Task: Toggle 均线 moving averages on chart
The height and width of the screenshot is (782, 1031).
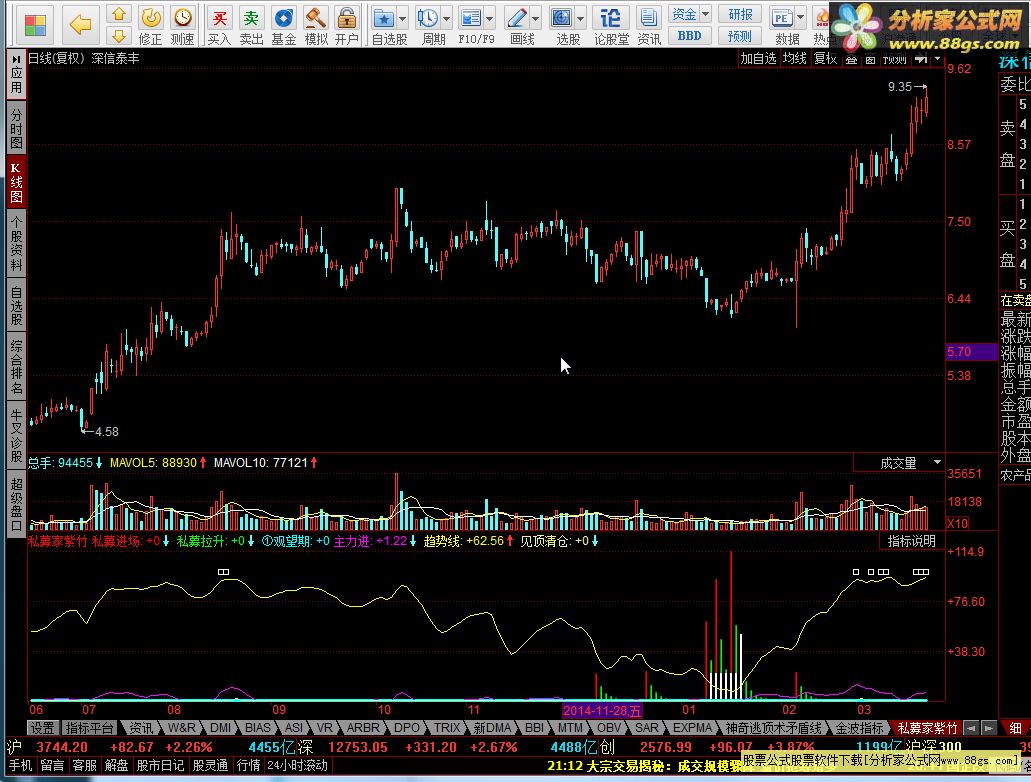Action: pyautogui.click(x=795, y=59)
